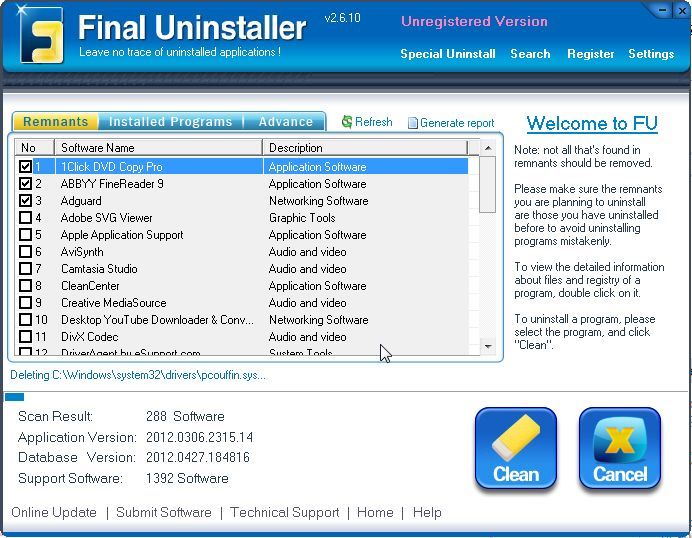Viewport: 692px width, 538px height.
Task: Check the Desktop YouTube Downloader checkbox
Action: (25, 320)
